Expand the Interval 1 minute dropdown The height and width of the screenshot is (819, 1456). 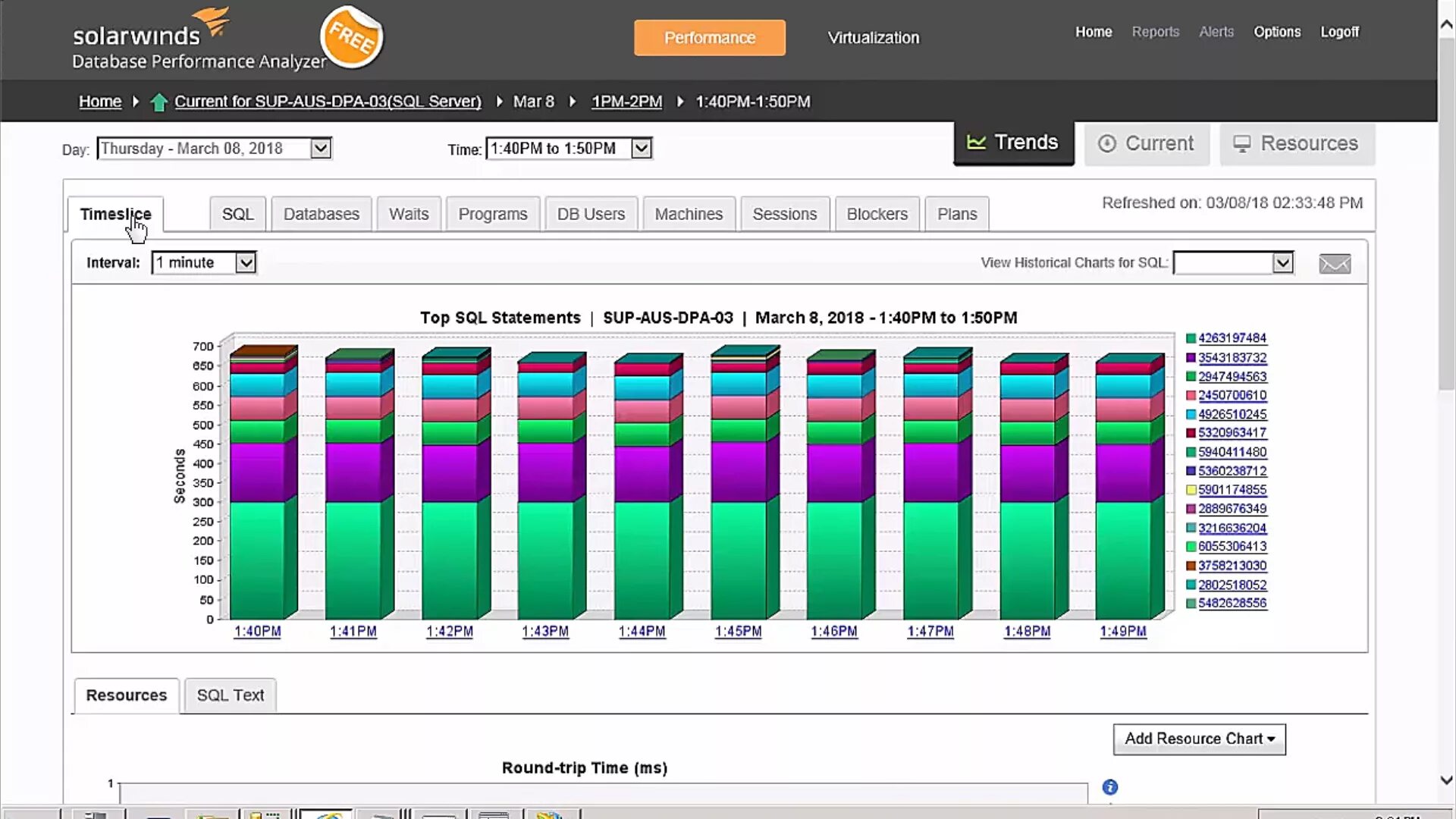click(246, 263)
